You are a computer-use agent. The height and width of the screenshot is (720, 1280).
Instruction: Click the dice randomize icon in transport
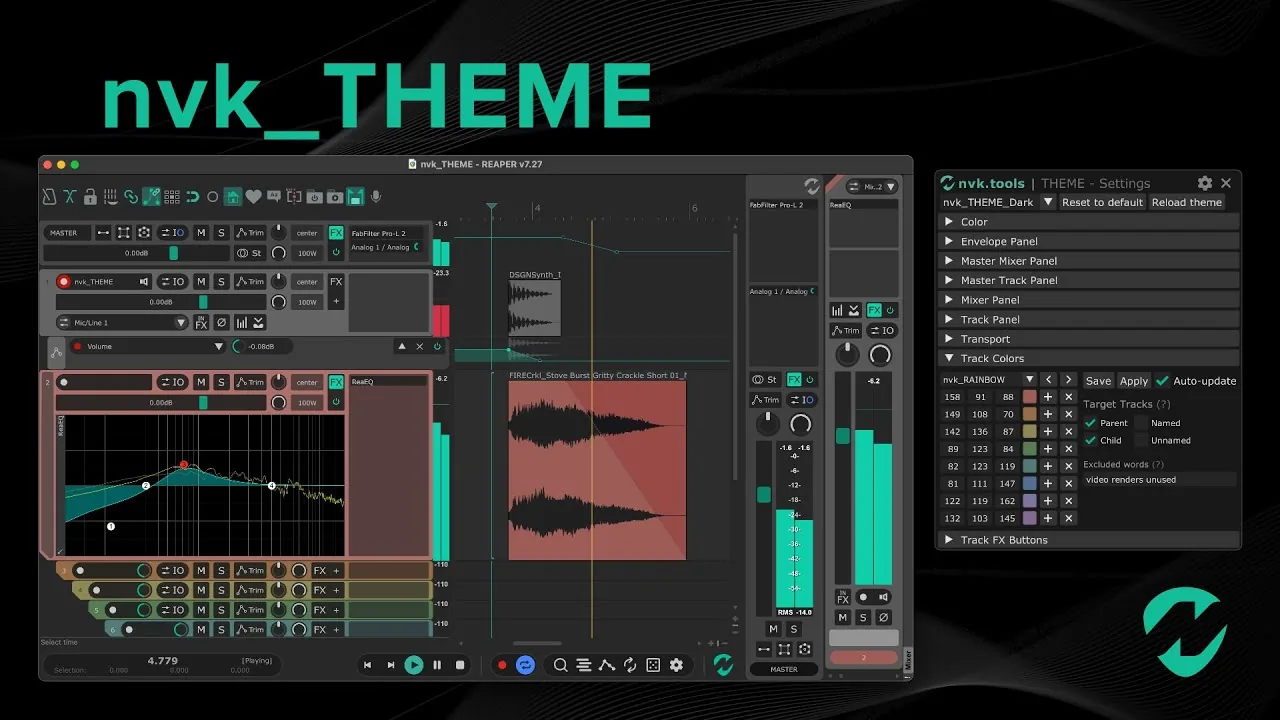tap(653, 665)
